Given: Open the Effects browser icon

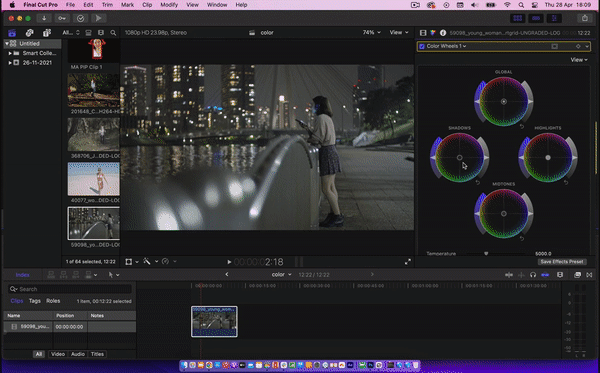Looking at the screenshot, I should pos(577,275).
